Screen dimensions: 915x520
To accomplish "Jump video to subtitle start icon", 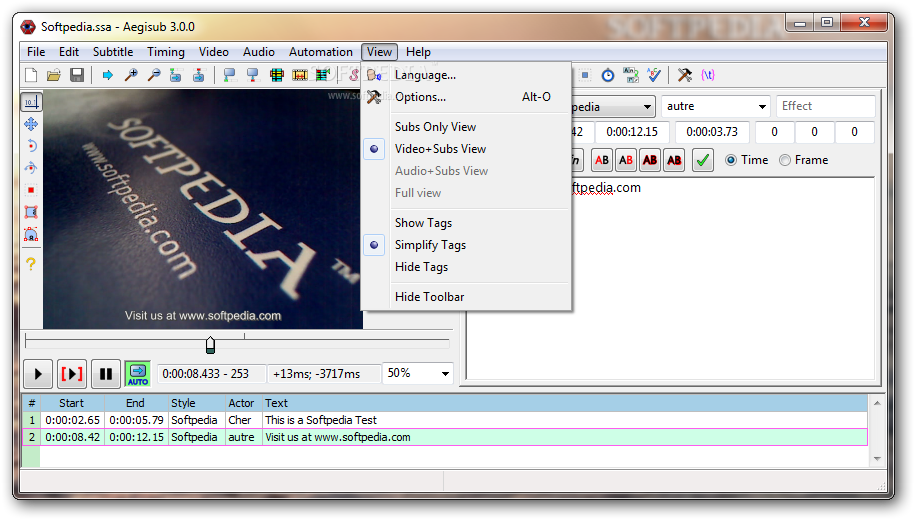I will [176, 75].
